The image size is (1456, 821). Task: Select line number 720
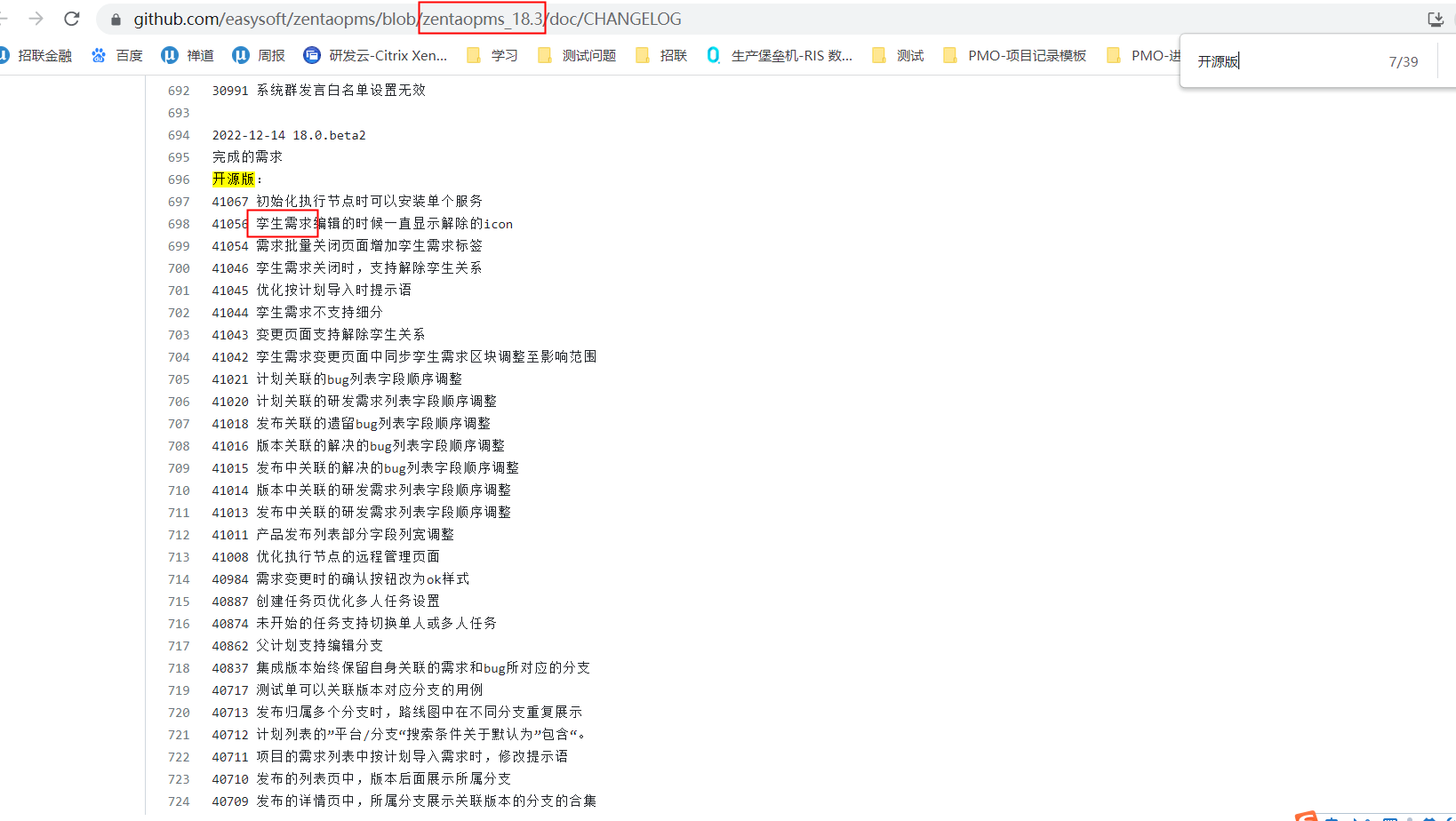pos(179,713)
